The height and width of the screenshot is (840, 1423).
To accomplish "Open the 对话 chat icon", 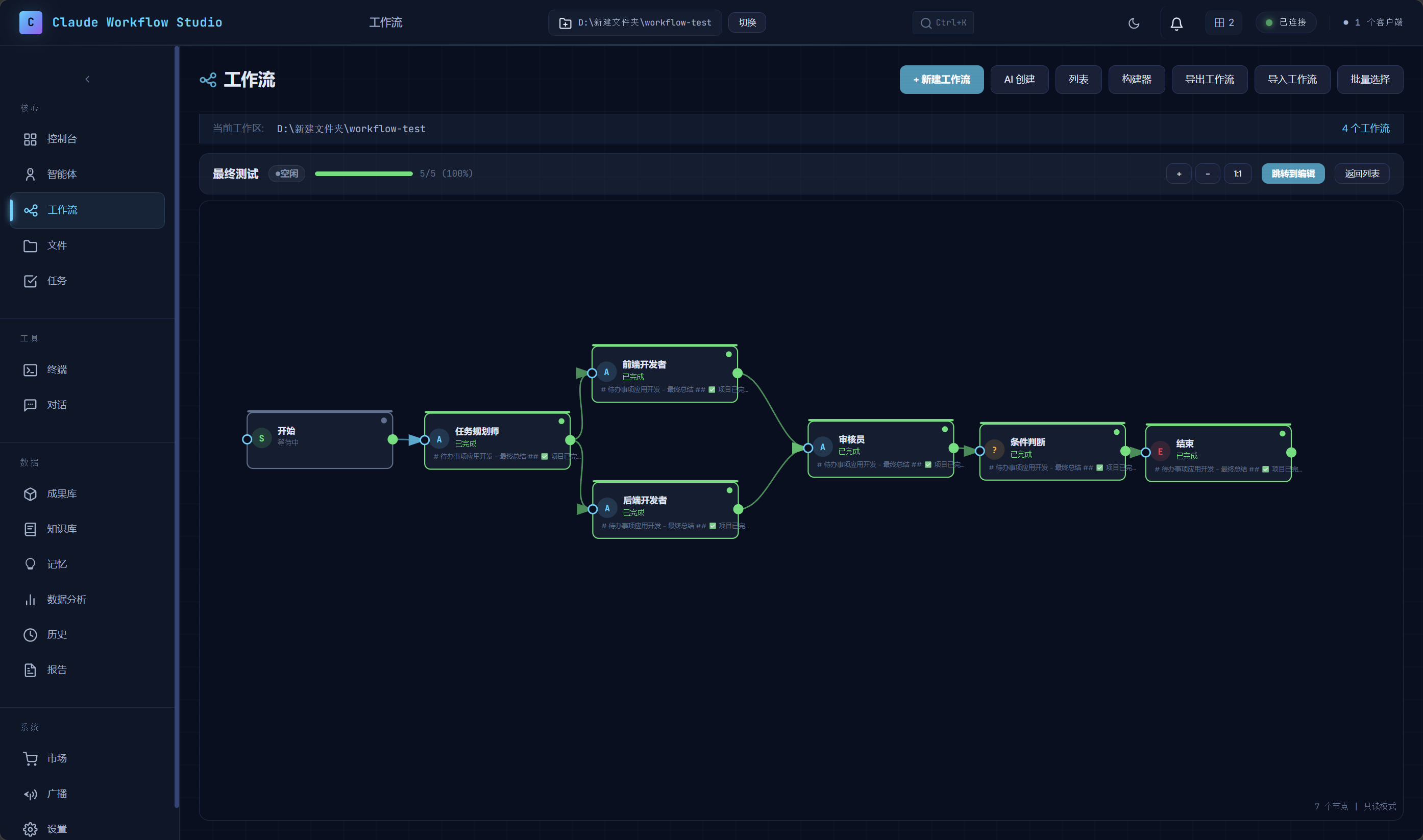I will 30,405.
